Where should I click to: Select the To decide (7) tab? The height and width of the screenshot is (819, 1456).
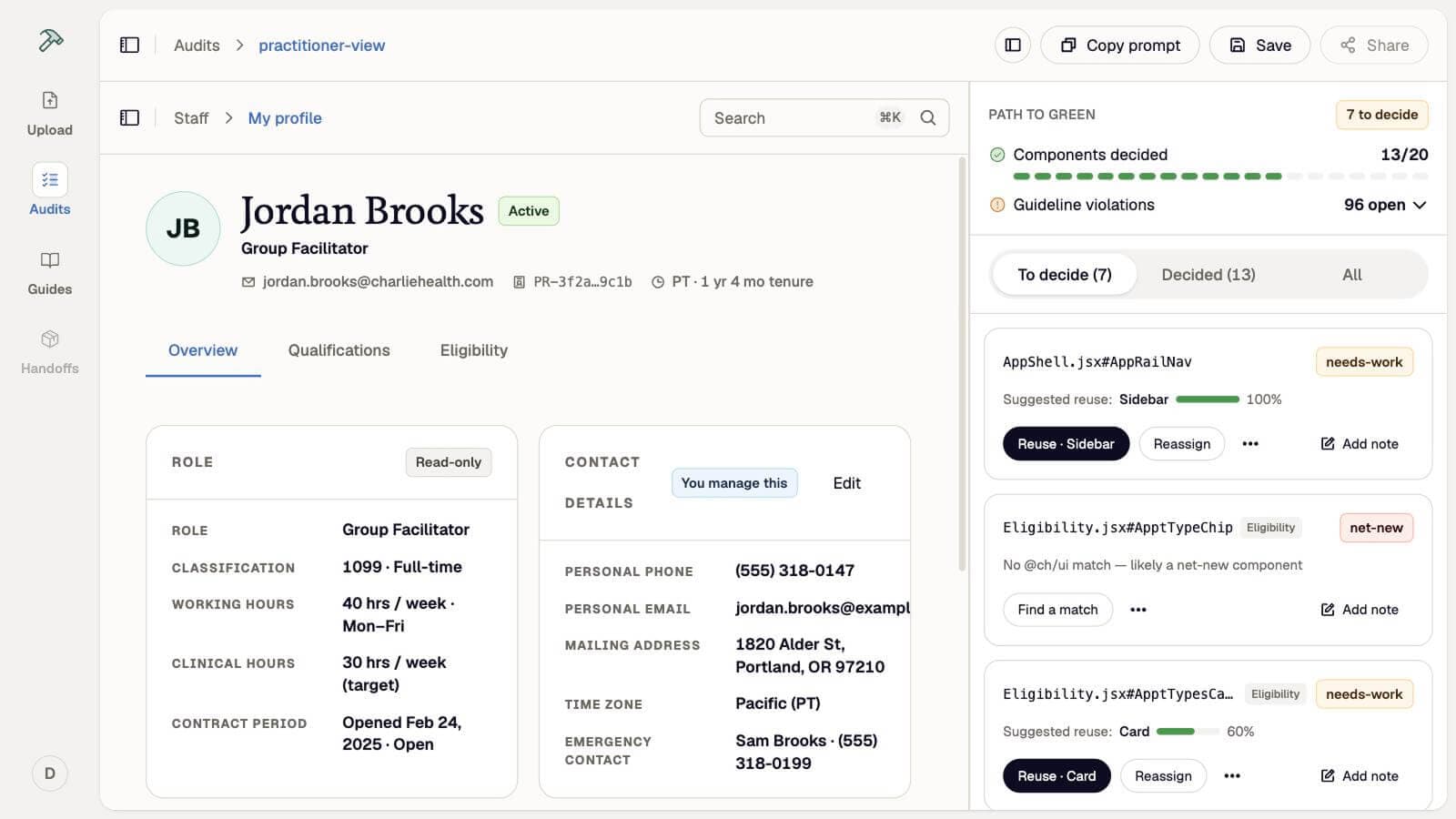(x=1065, y=275)
